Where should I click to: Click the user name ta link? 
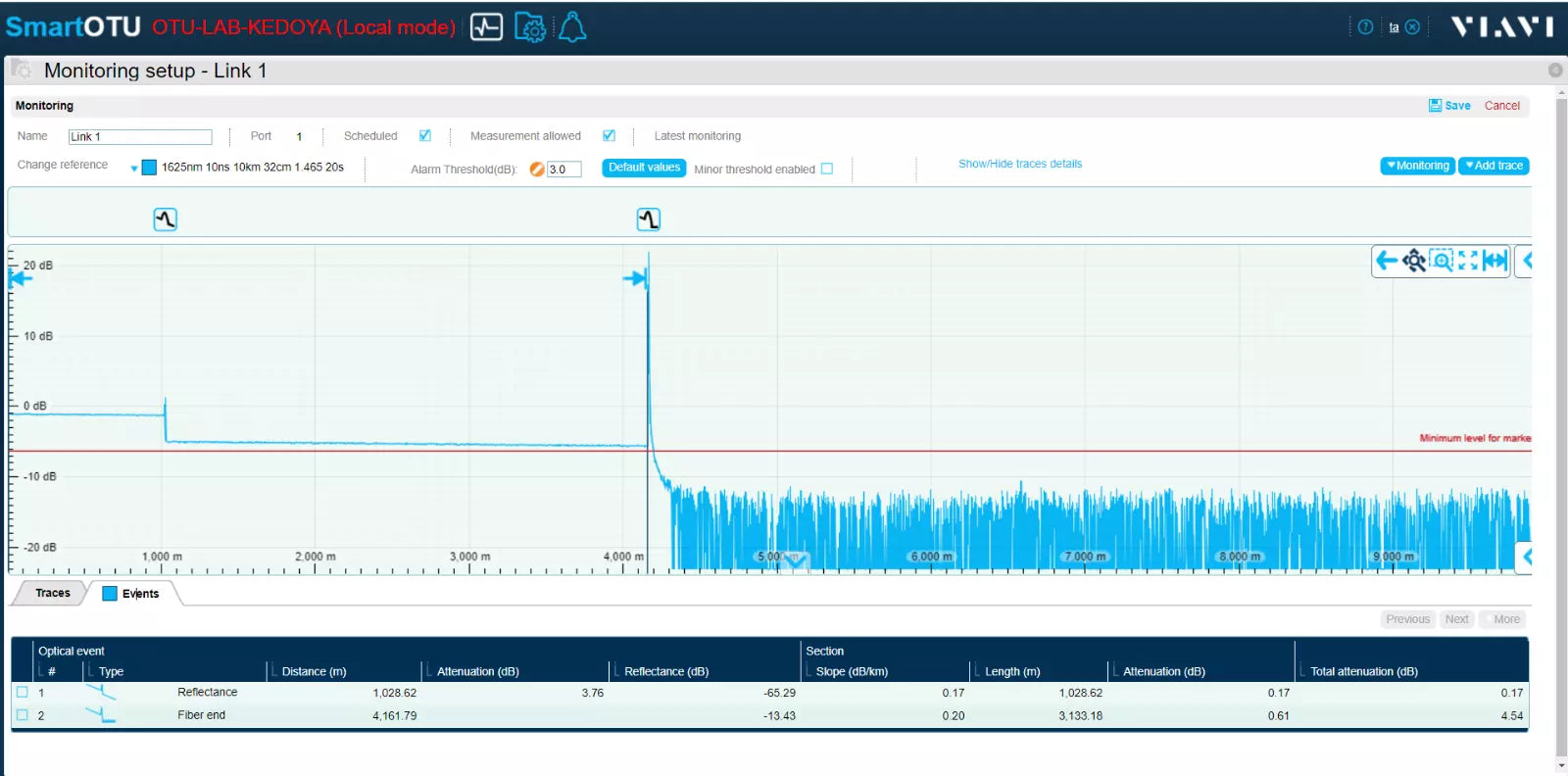click(1394, 27)
